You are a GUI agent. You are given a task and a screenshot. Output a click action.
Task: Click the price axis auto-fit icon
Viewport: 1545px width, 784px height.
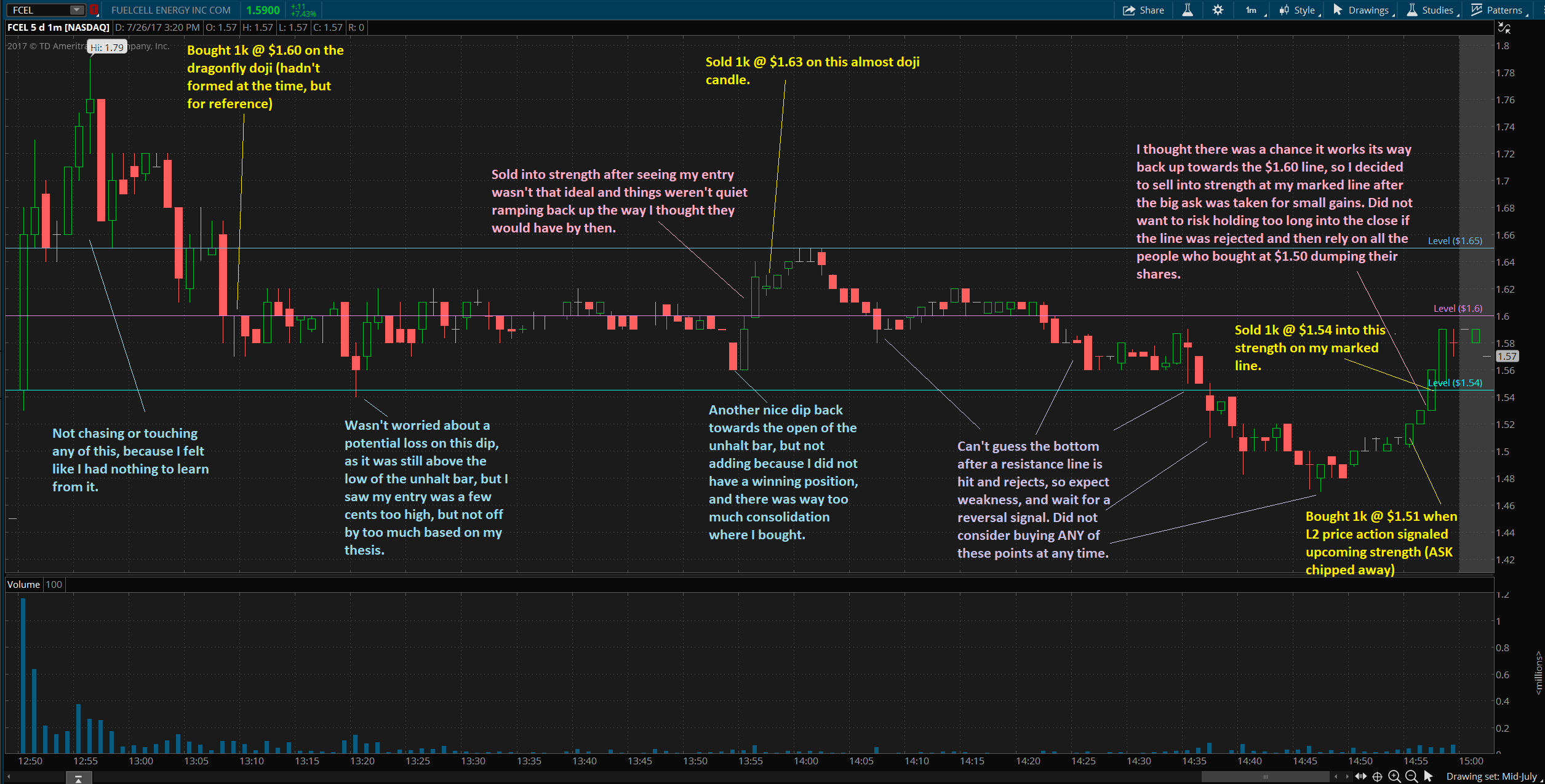click(1504, 28)
